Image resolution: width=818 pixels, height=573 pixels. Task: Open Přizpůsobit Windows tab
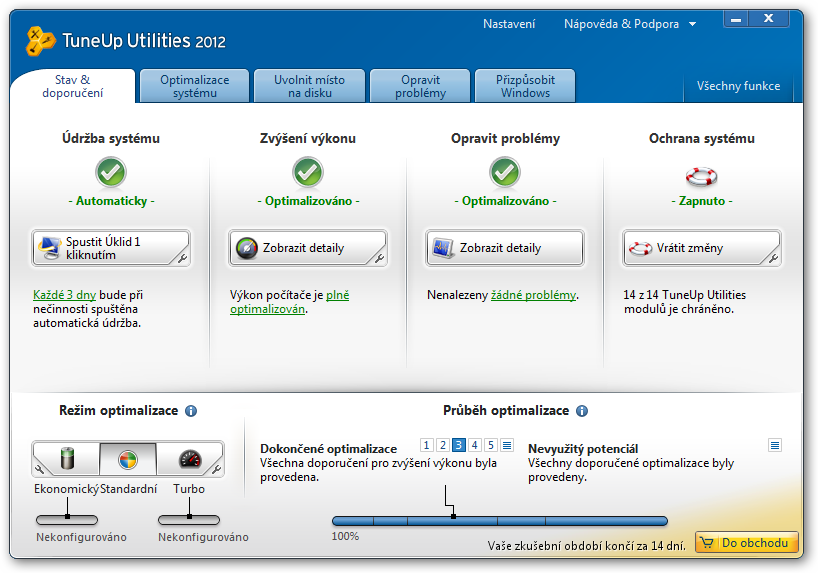pyautogui.click(x=525, y=86)
